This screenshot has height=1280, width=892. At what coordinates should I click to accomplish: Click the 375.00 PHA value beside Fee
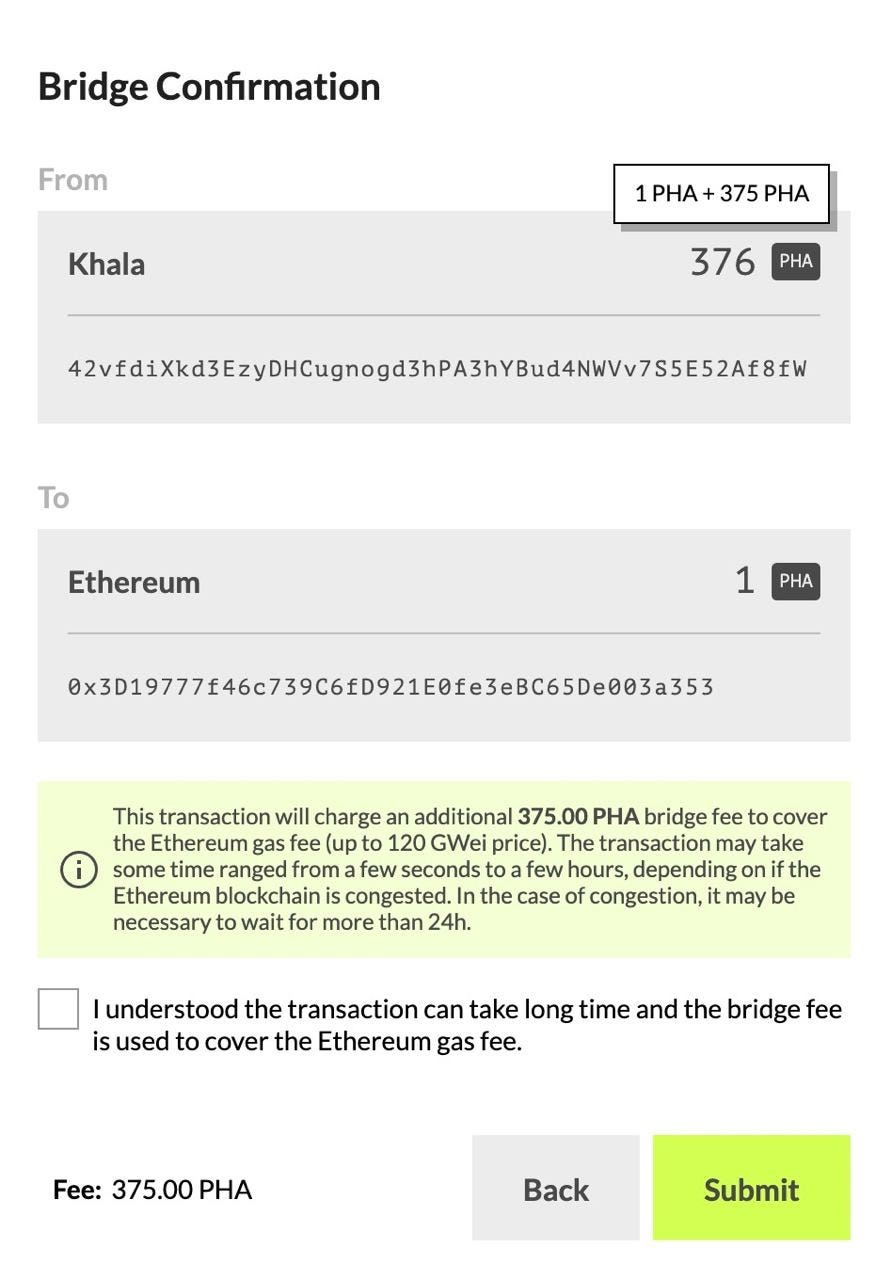tap(181, 1189)
